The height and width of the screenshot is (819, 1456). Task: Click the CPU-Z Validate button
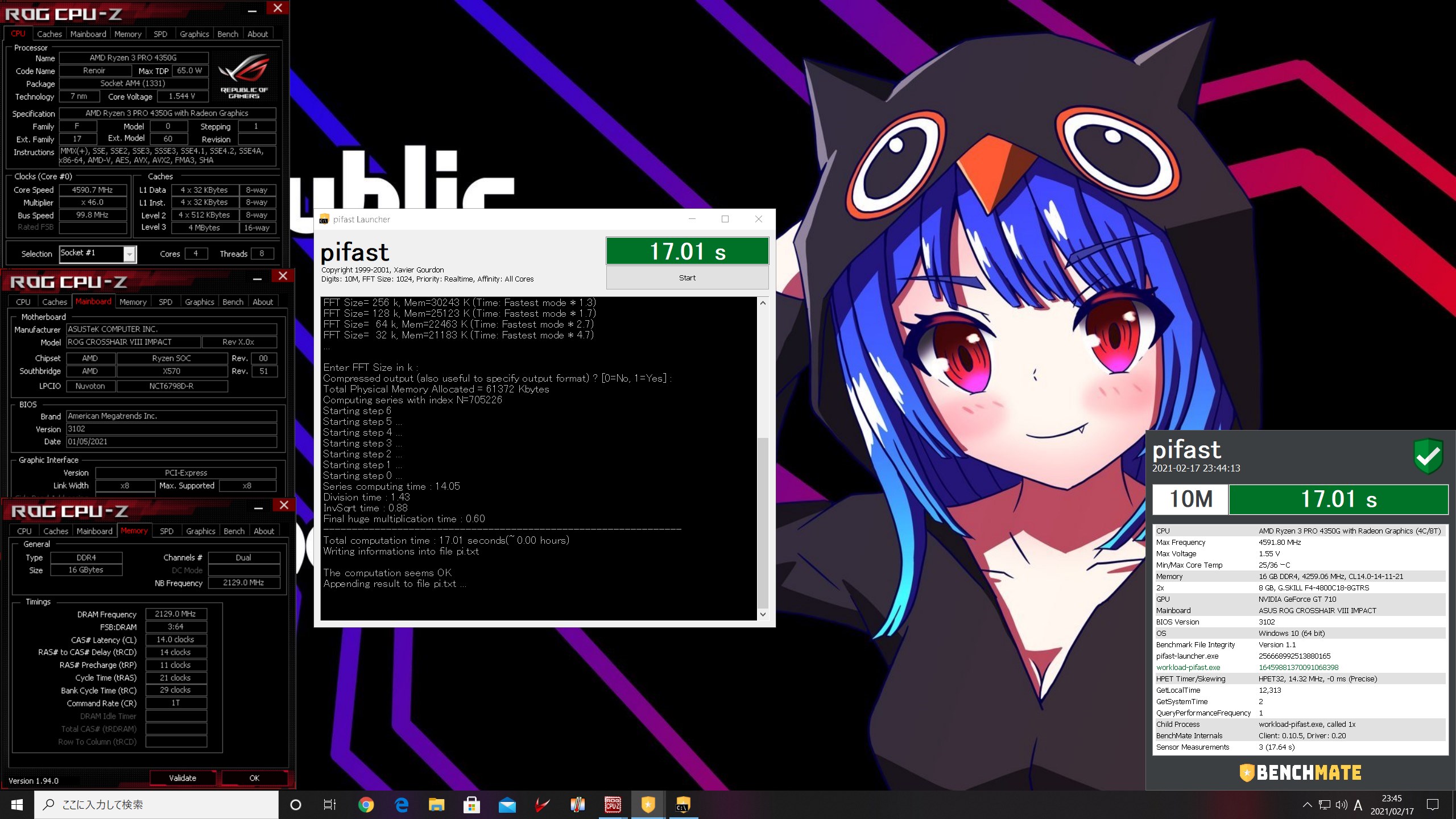point(183,778)
